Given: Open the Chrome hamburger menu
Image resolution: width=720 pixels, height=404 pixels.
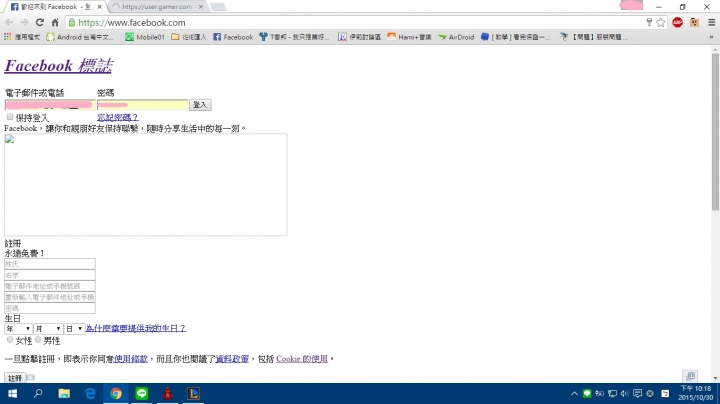Looking at the screenshot, I should tap(711, 22).
